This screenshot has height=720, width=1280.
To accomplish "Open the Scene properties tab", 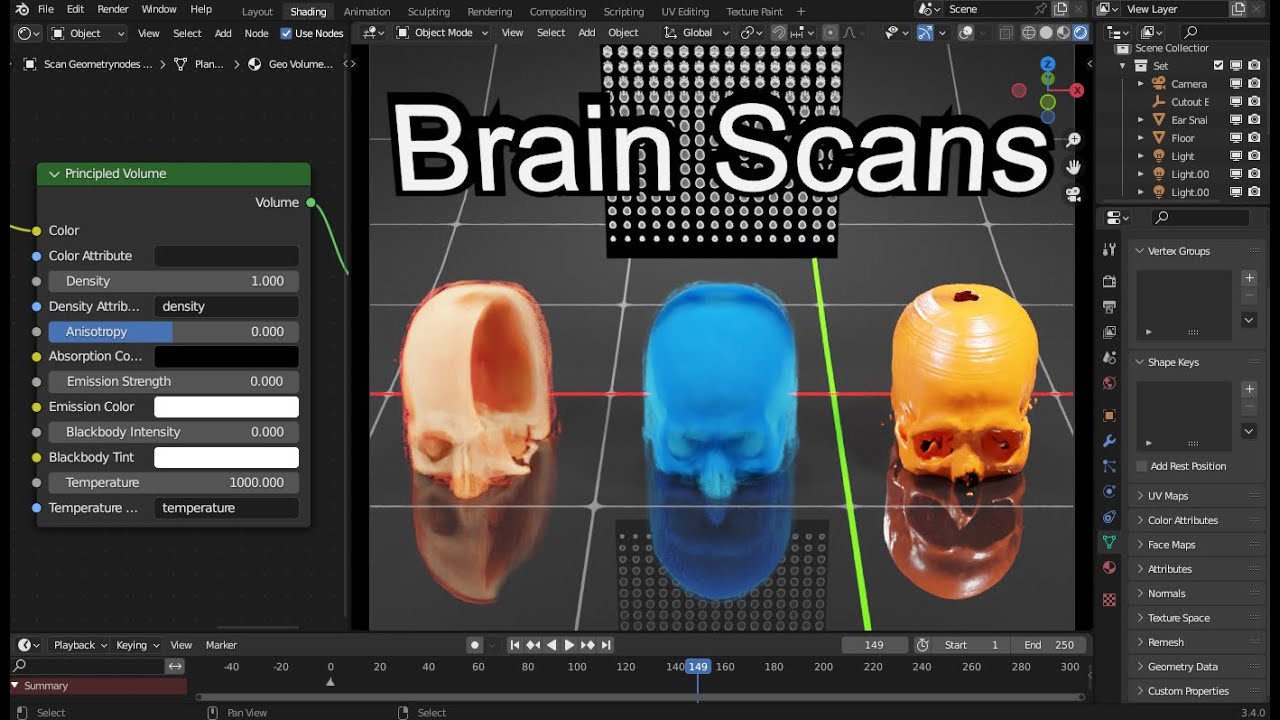I will (1109, 357).
